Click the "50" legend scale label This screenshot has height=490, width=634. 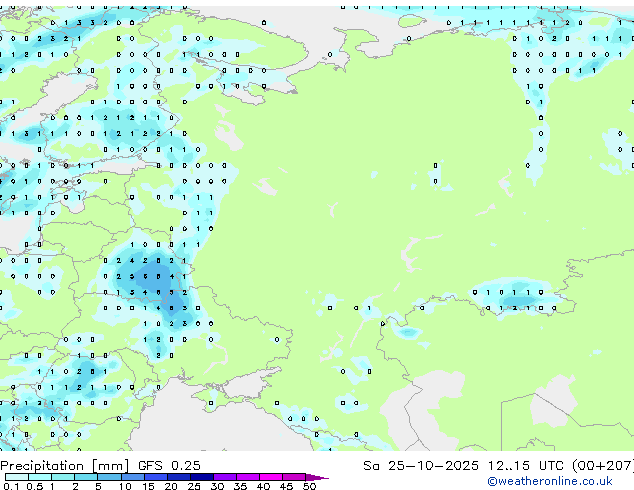coord(309,486)
